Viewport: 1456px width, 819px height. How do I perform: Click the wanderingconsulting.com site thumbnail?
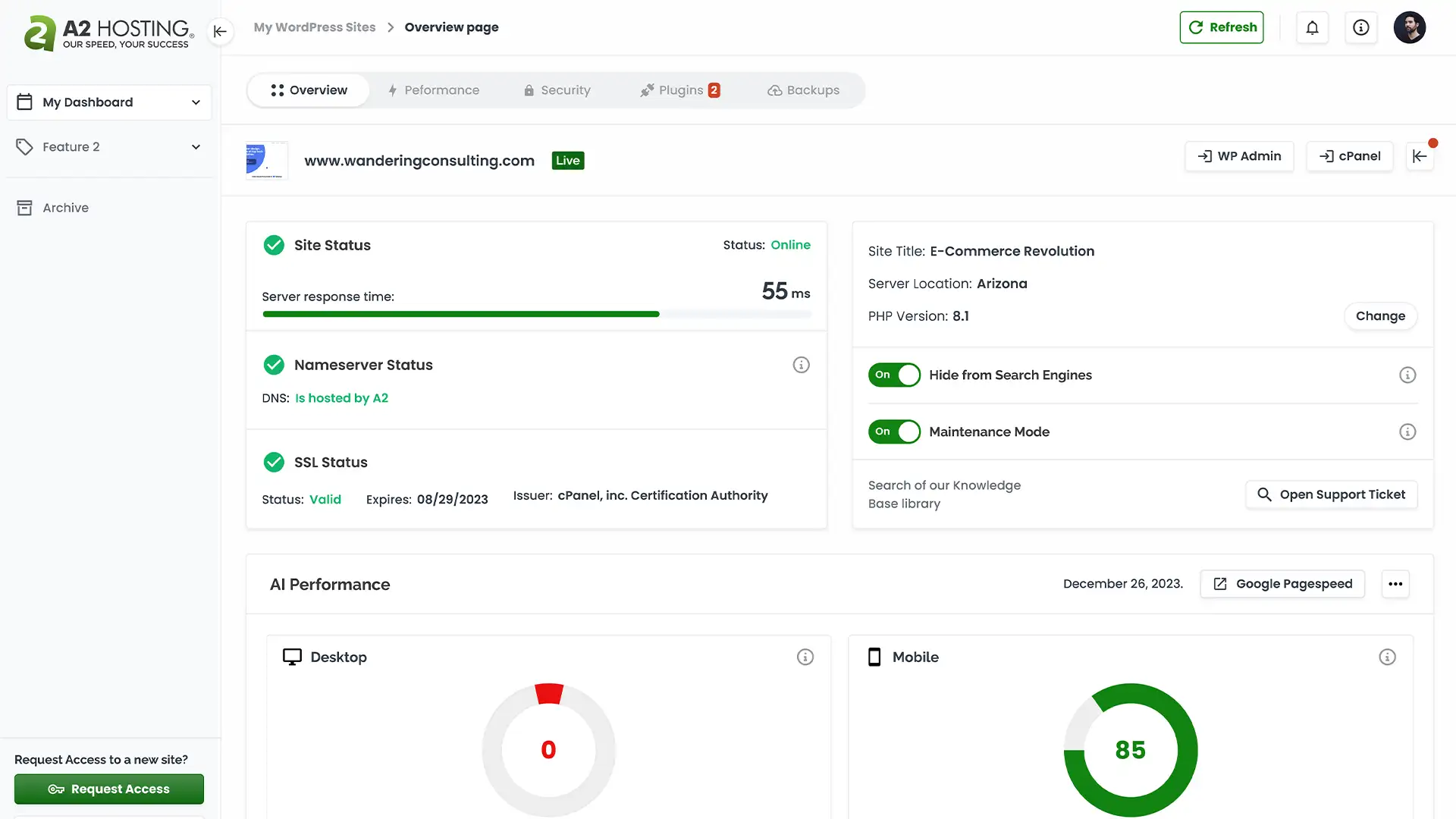pos(267,161)
